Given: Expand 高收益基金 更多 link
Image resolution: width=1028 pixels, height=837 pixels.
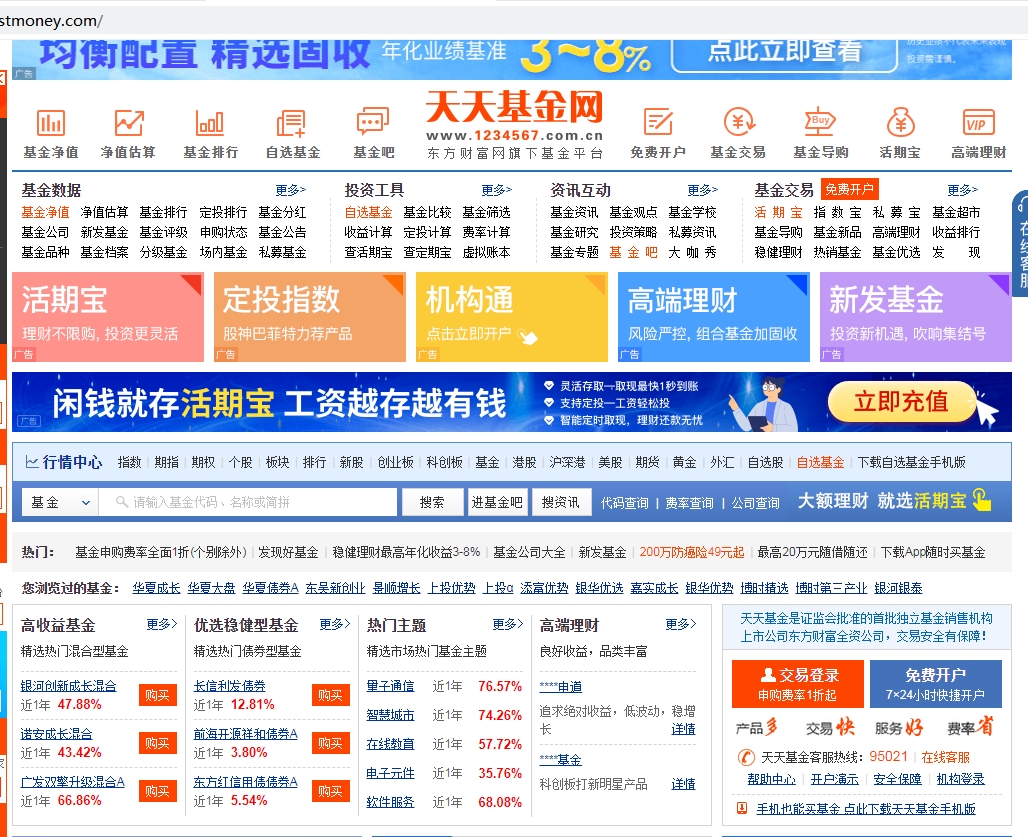Looking at the screenshot, I should tap(162, 624).
